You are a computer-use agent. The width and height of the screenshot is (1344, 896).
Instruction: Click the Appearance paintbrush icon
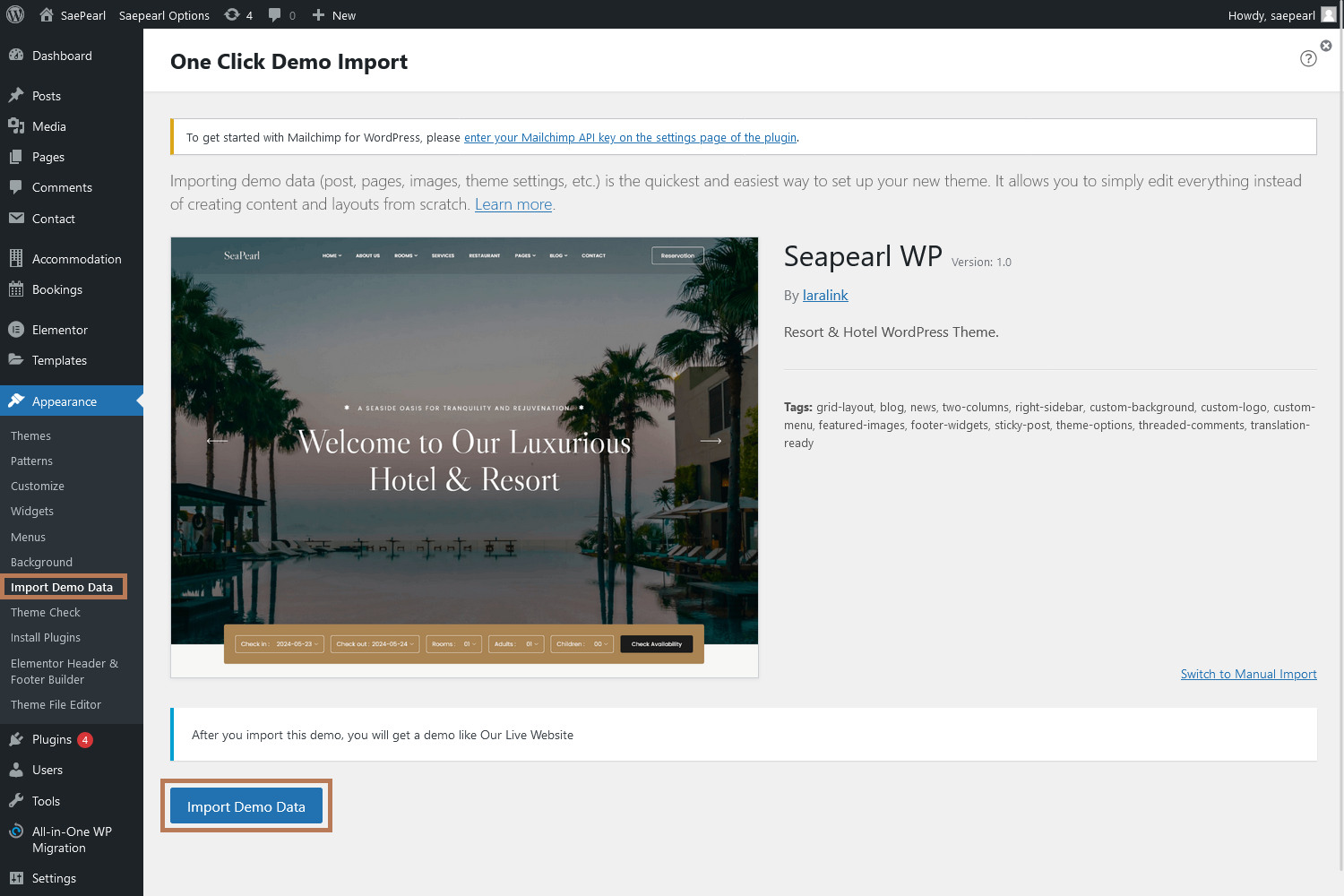click(16, 401)
